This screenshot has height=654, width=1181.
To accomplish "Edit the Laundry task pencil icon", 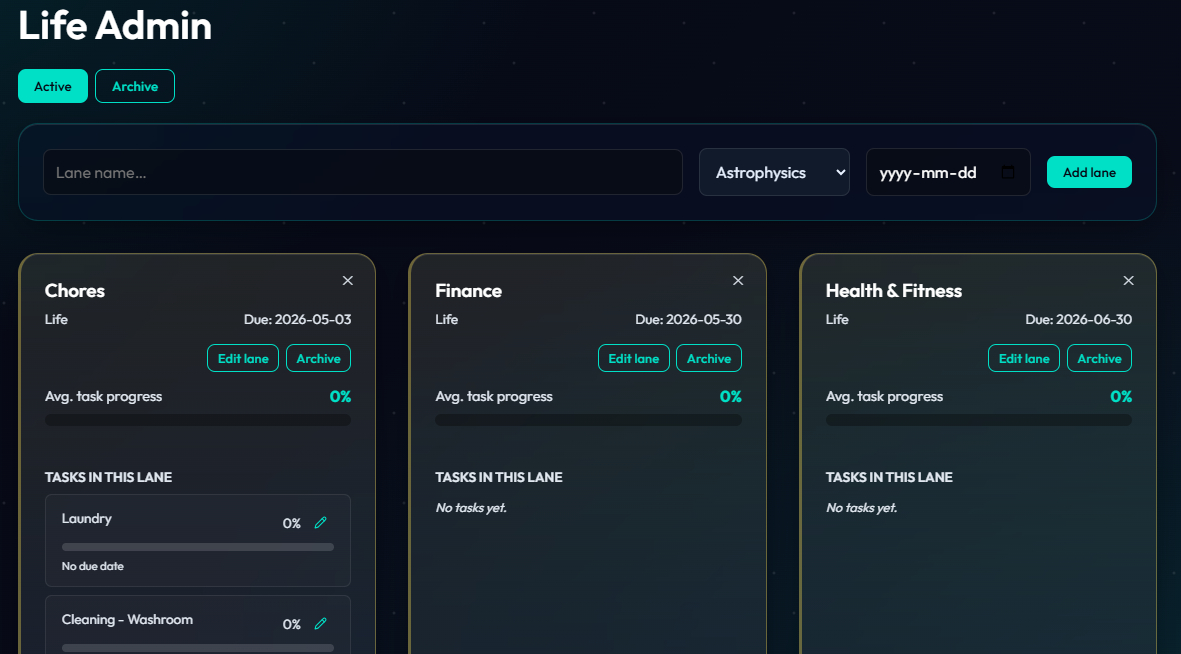I will tap(320, 523).
